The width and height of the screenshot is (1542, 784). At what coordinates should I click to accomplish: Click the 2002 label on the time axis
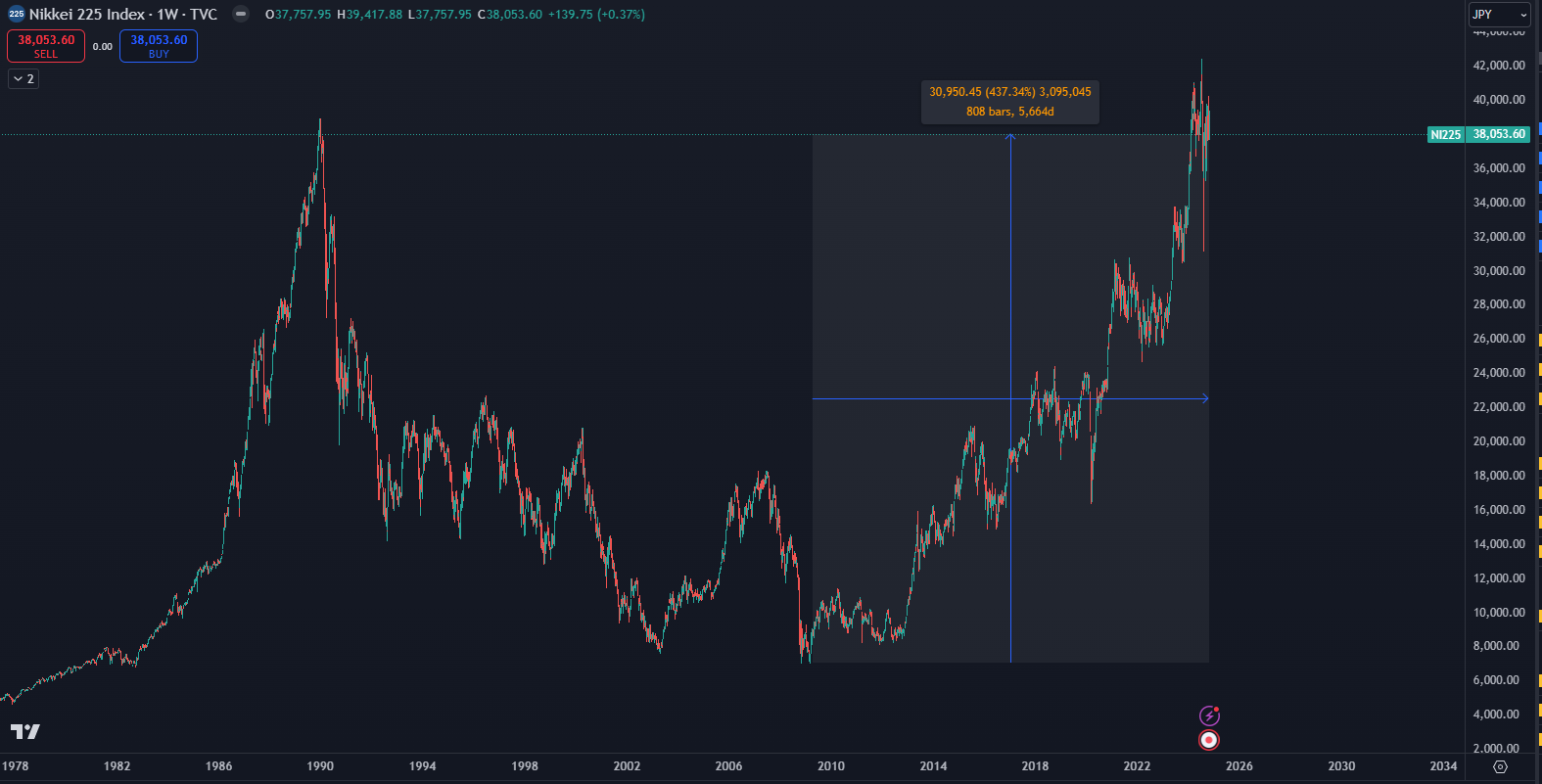pos(627,766)
